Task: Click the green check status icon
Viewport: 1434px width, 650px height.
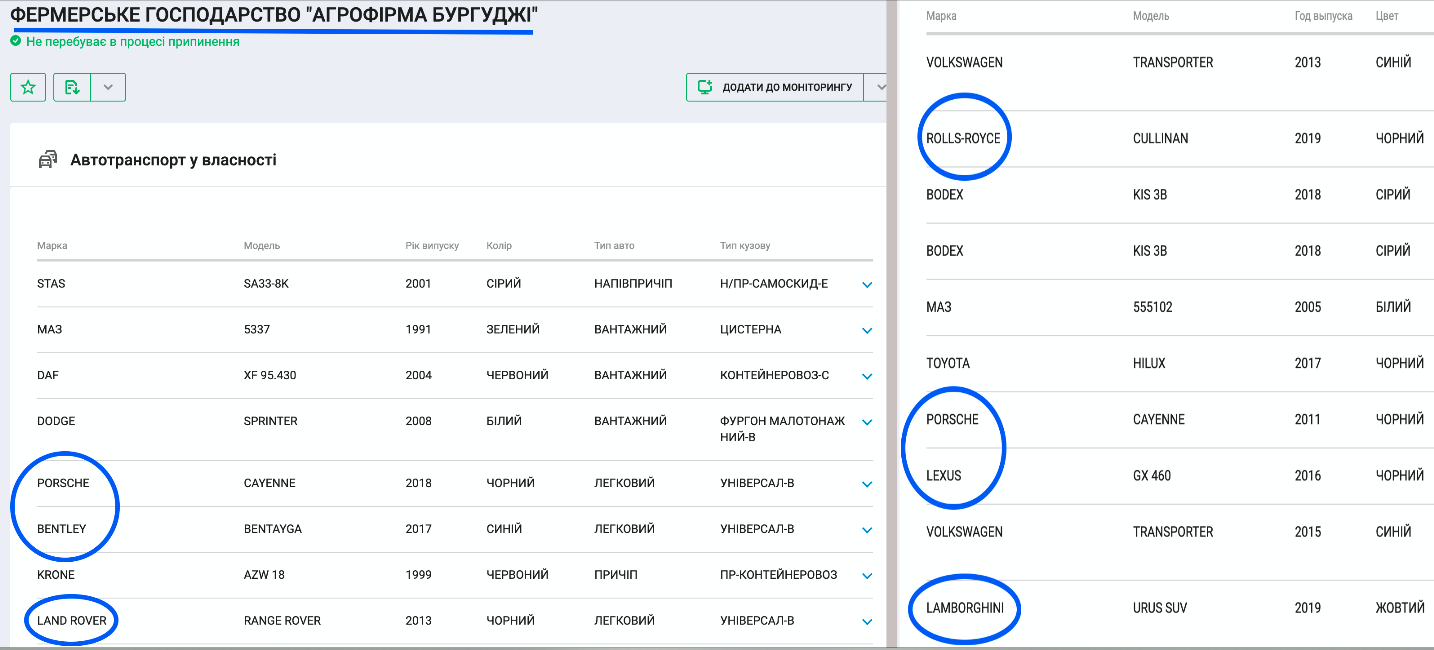Action: click(15, 42)
